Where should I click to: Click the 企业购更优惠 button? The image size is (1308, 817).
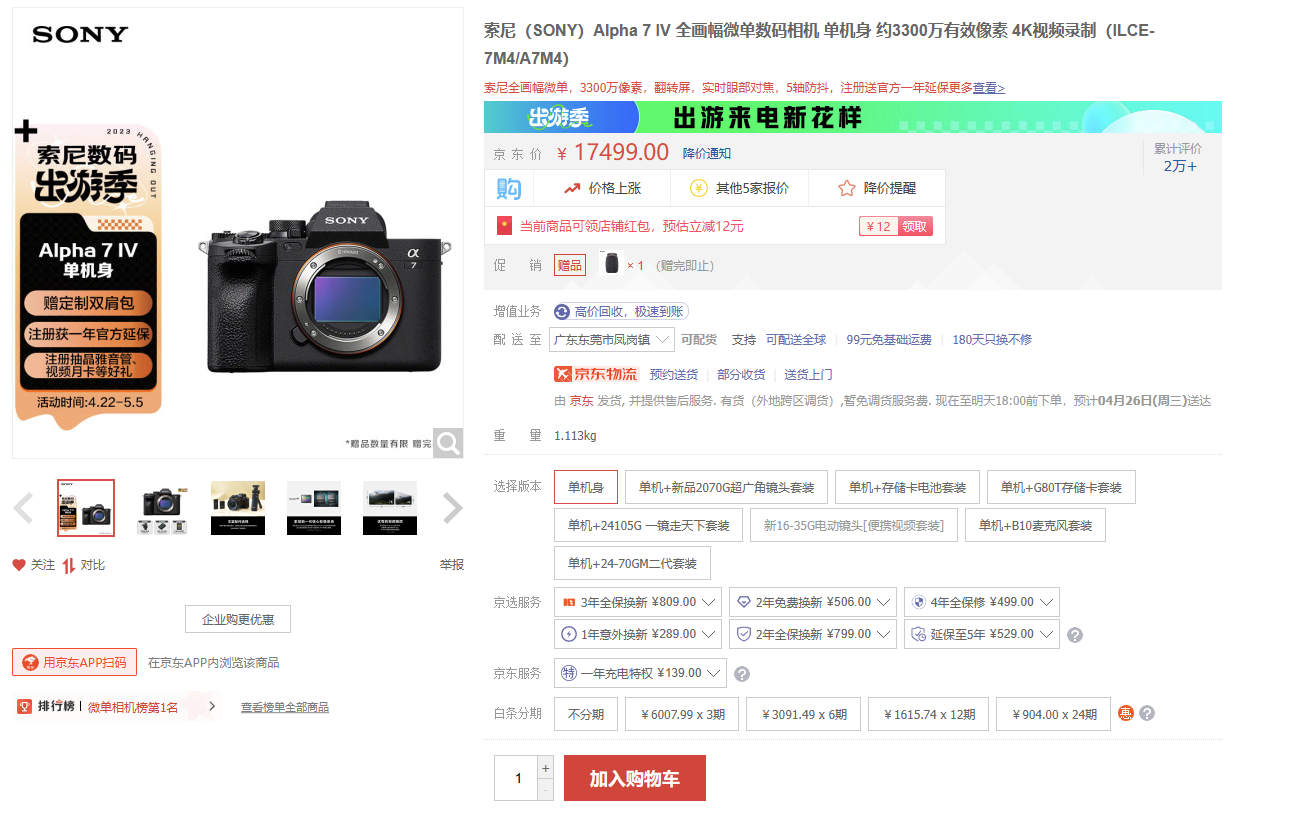238,619
